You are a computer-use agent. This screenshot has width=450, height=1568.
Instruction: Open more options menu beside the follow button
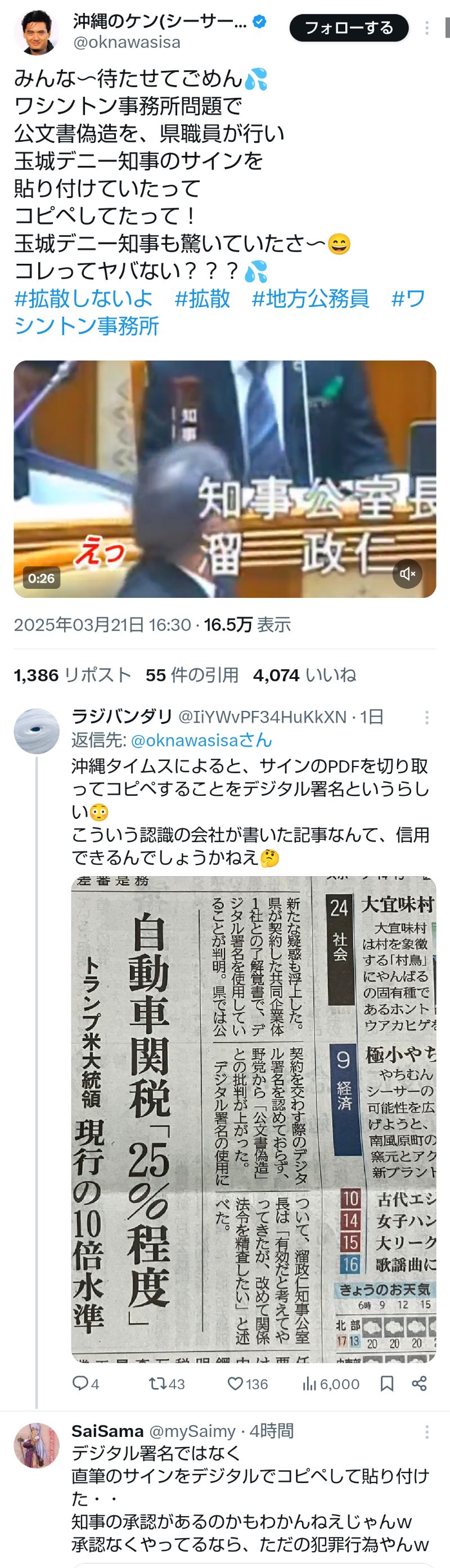(x=427, y=28)
